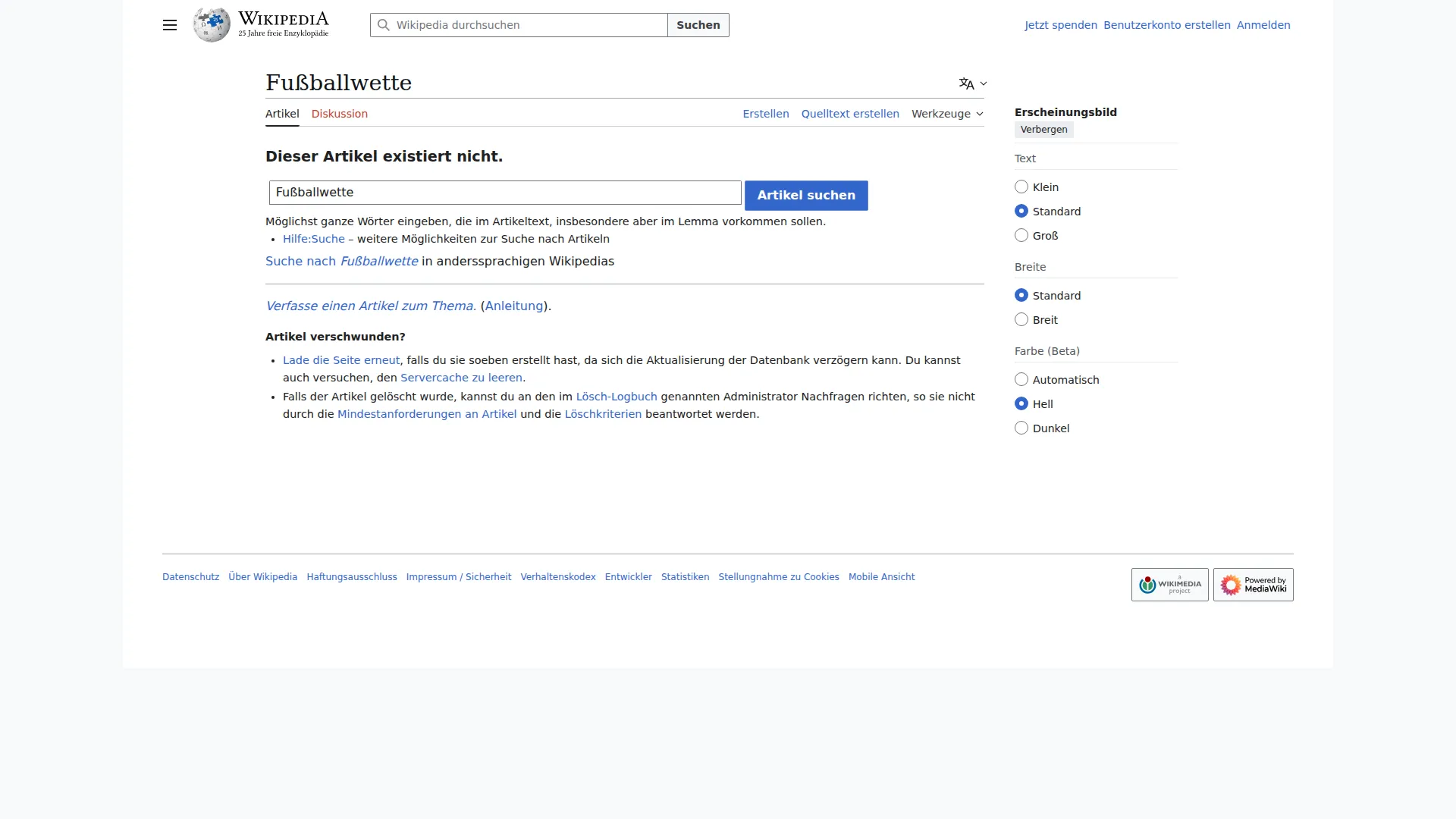Viewport: 1456px width, 819px height.
Task: Click the language translation icon
Action: (966, 83)
